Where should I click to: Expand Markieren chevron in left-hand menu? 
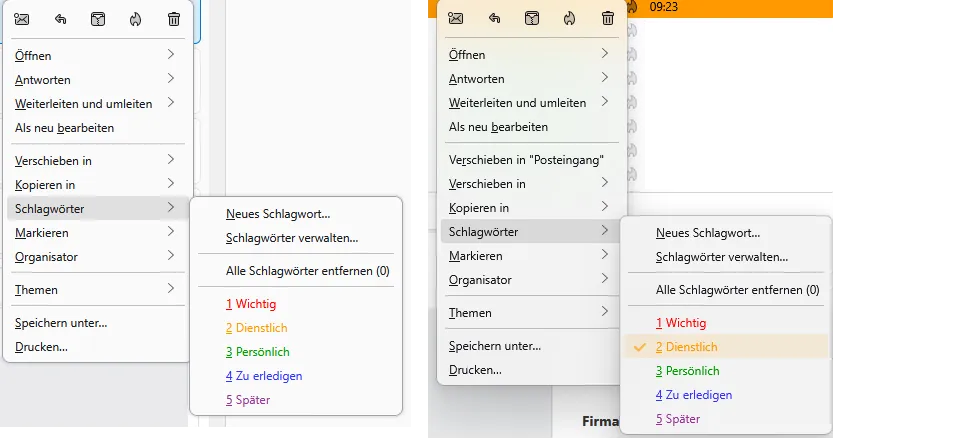click(171, 231)
